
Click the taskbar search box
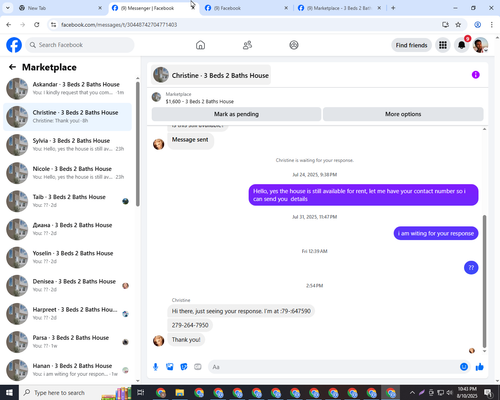(75, 393)
